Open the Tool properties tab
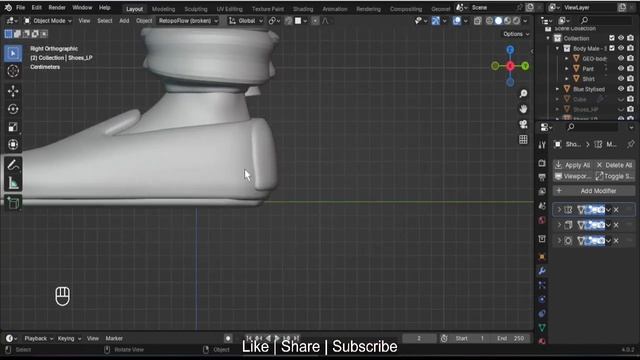This screenshot has height=360, width=640. coord(542,145)
